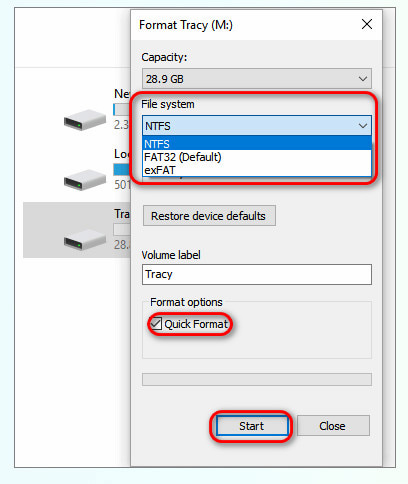Image resolution: width=408 pixels, height=484 pixels.
Task: Collapse the File system dropdown arrow
Action: tap(363, 126)
